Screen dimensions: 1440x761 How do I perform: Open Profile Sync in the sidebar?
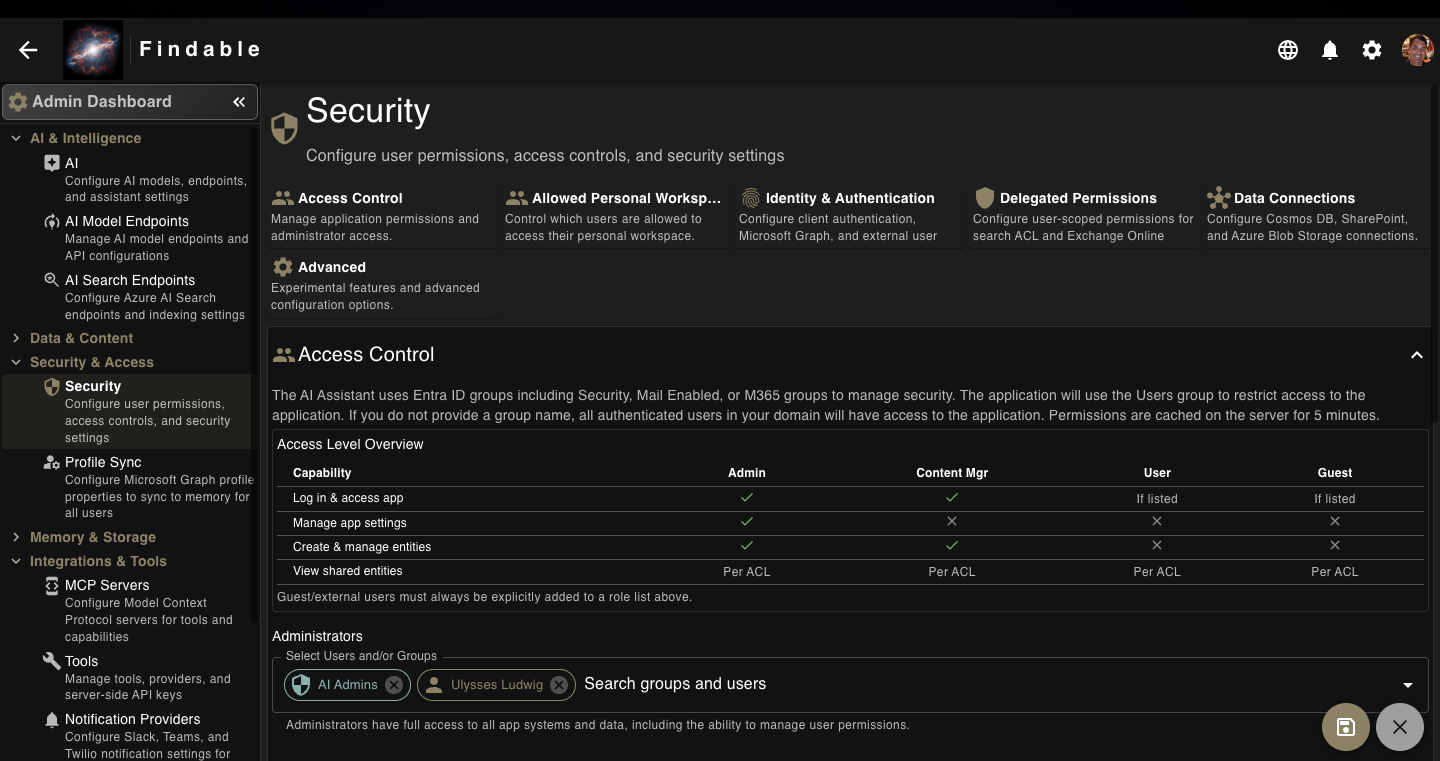click(x=128, y=487)
